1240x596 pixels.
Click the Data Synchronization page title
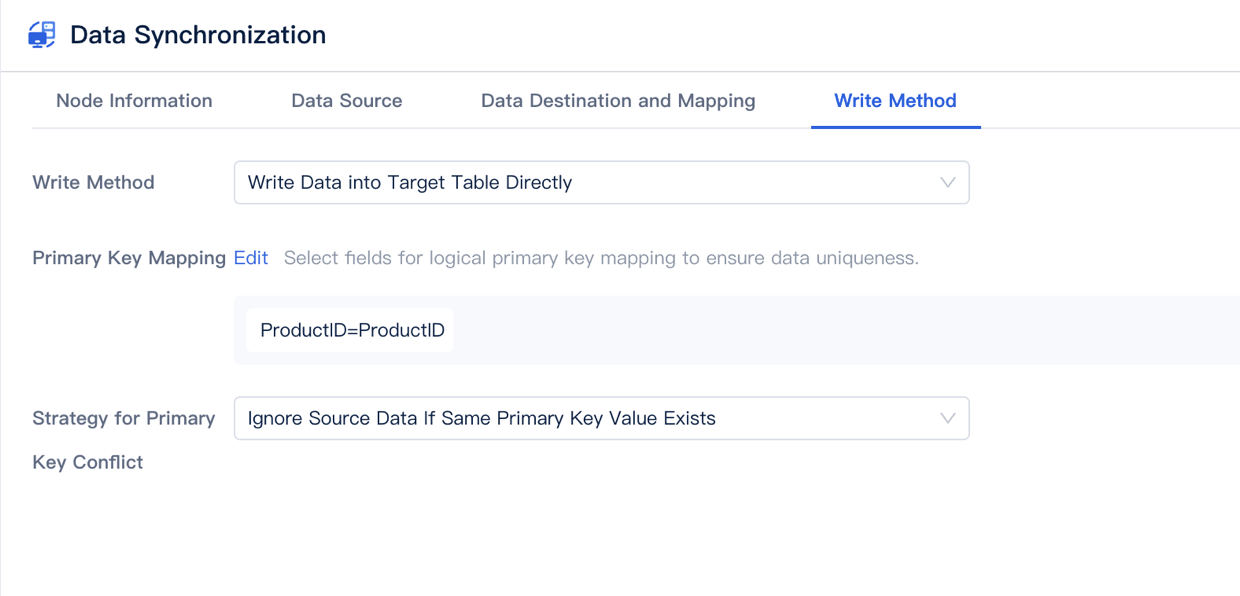click(x=197, y=34)
